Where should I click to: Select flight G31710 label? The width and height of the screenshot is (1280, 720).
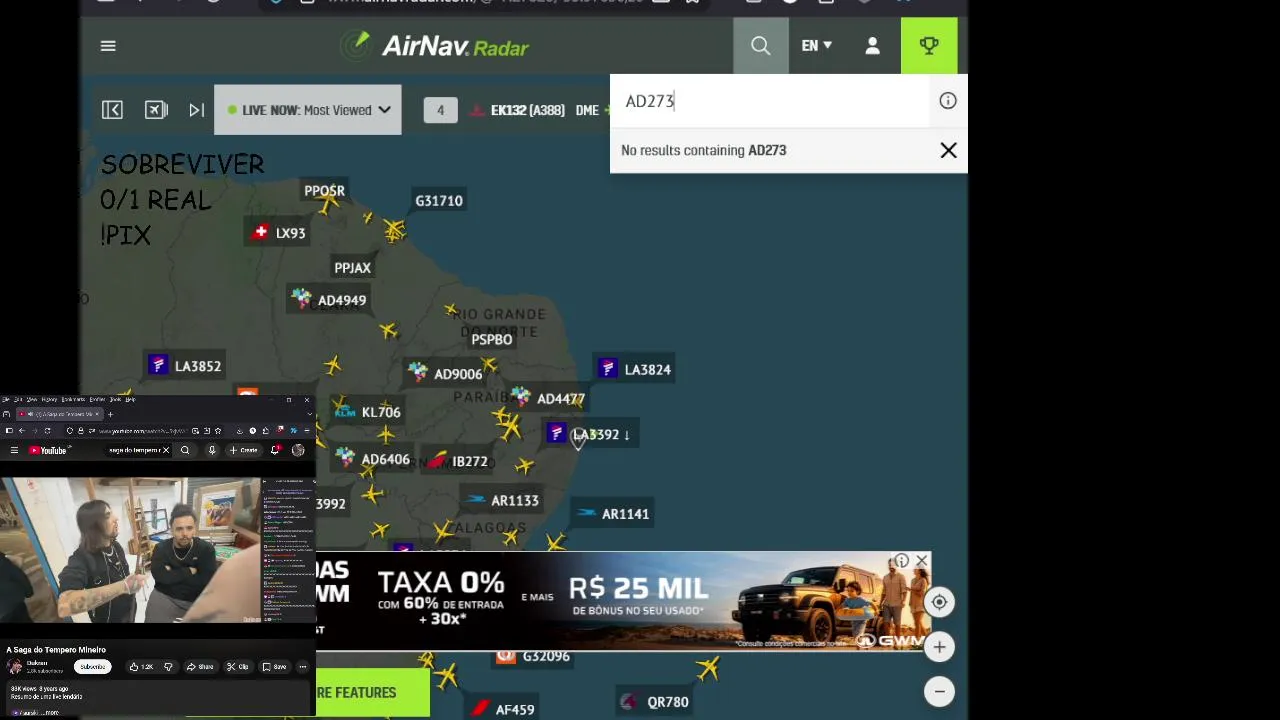(439, 201)
